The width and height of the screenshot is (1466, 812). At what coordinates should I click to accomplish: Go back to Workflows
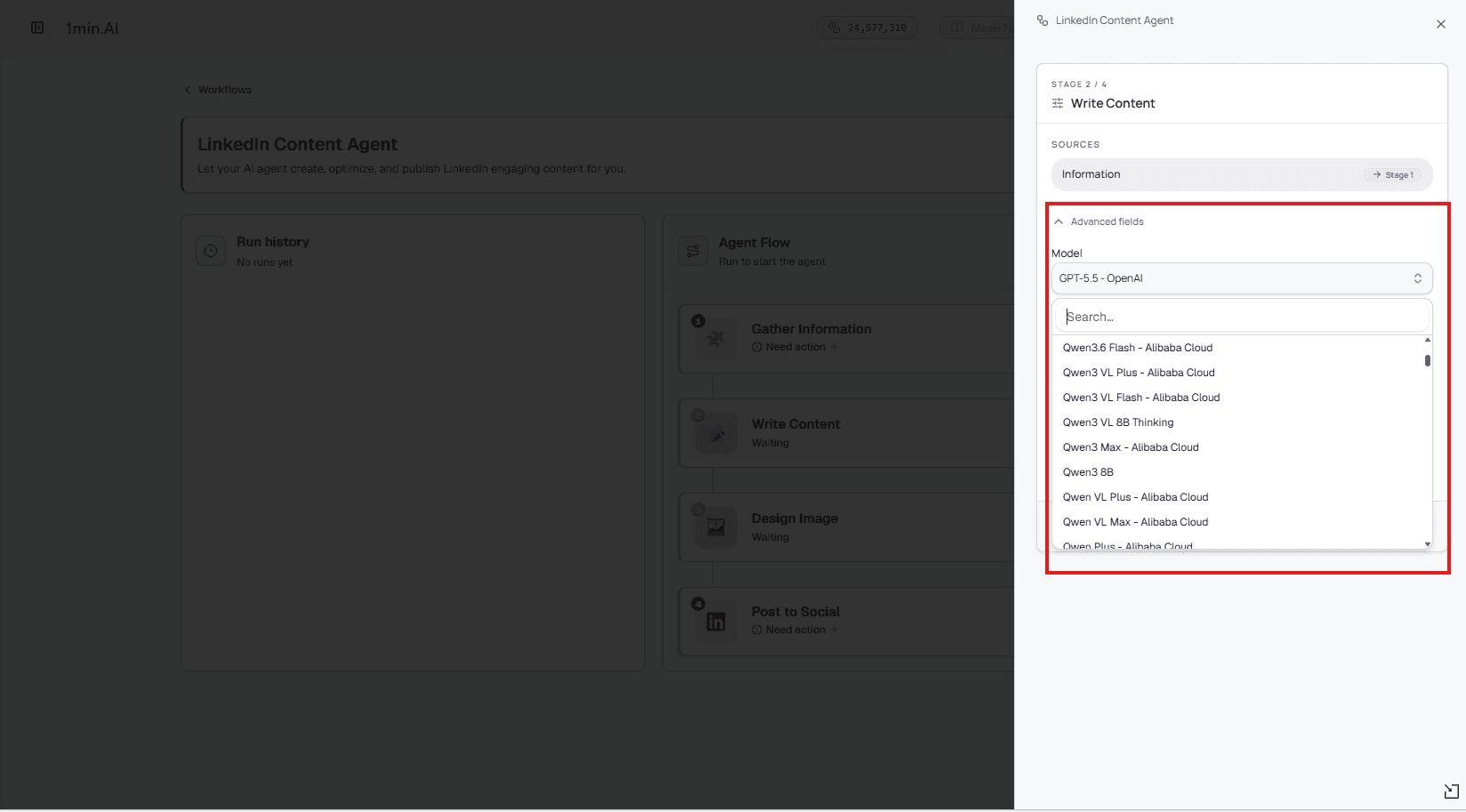pos(218,90)
